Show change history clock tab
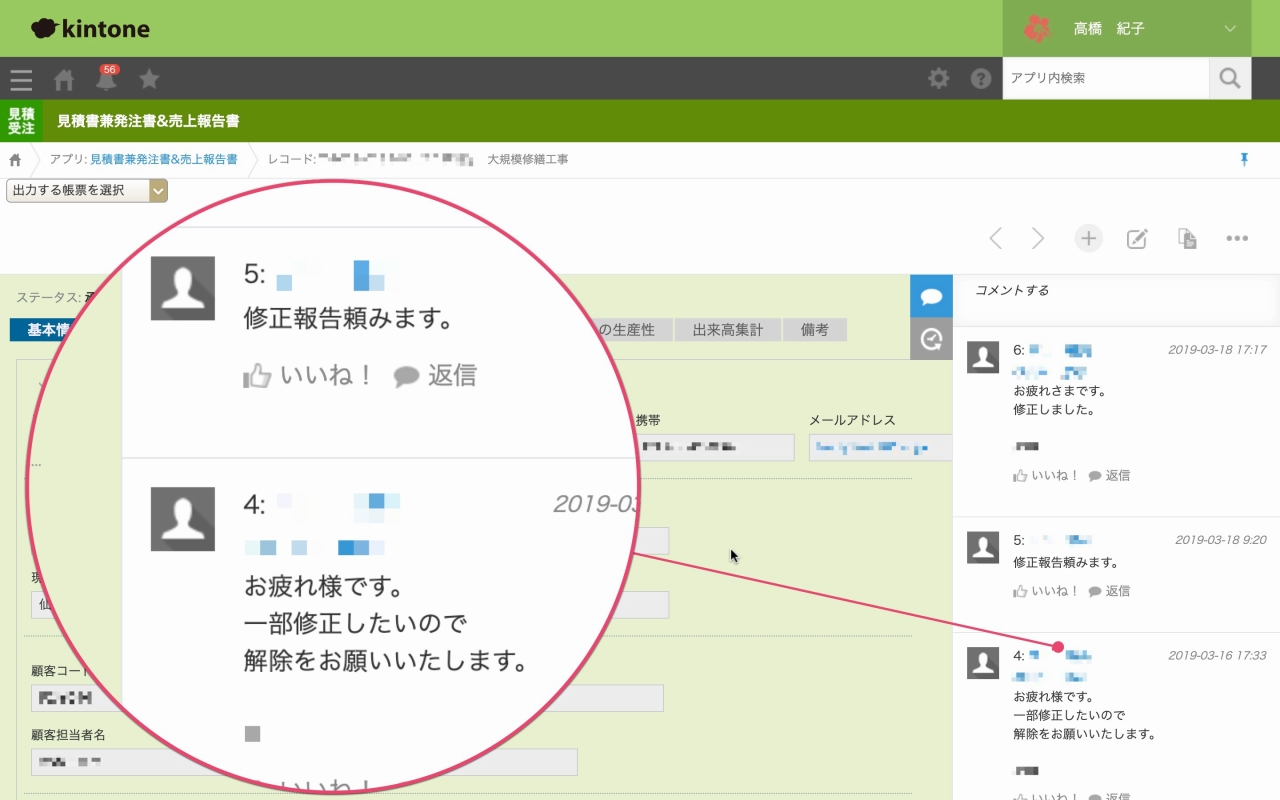 (931, 339)
